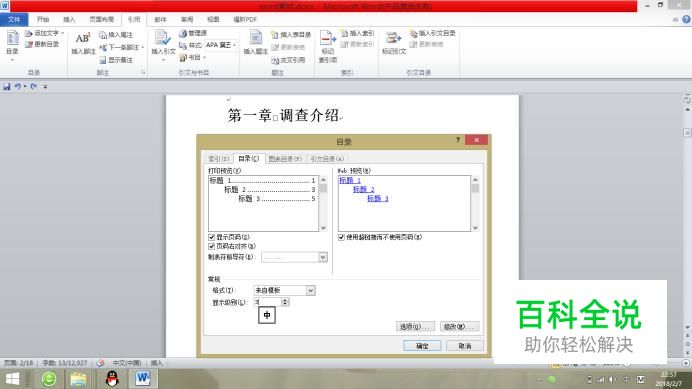Click the 标题 2 link in Web preview
Image resolution: width=692 pixels, height=389 pixels.
364,189
